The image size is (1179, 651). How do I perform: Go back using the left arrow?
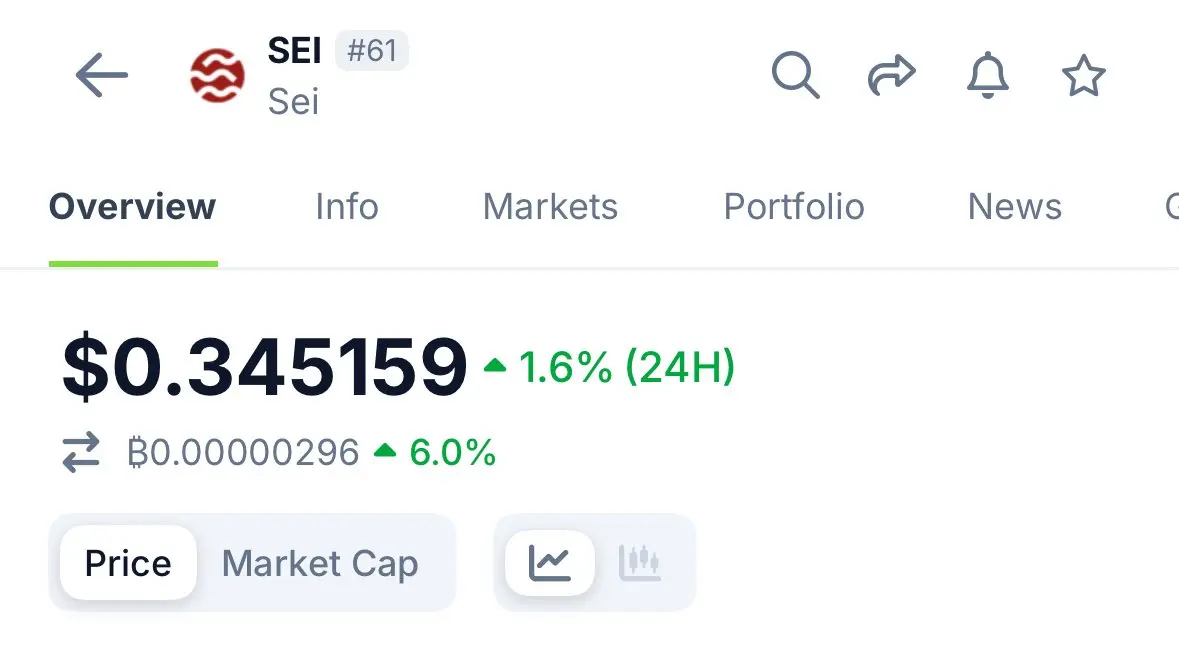pyautogui.click(x=102, y=75)
